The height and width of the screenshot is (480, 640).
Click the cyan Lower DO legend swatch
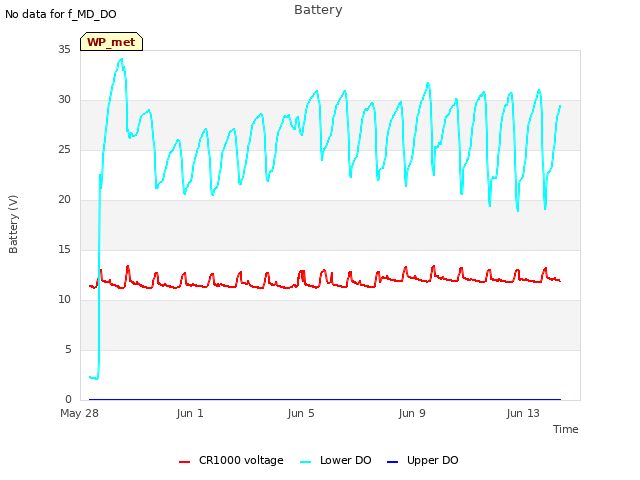[305, 462]
